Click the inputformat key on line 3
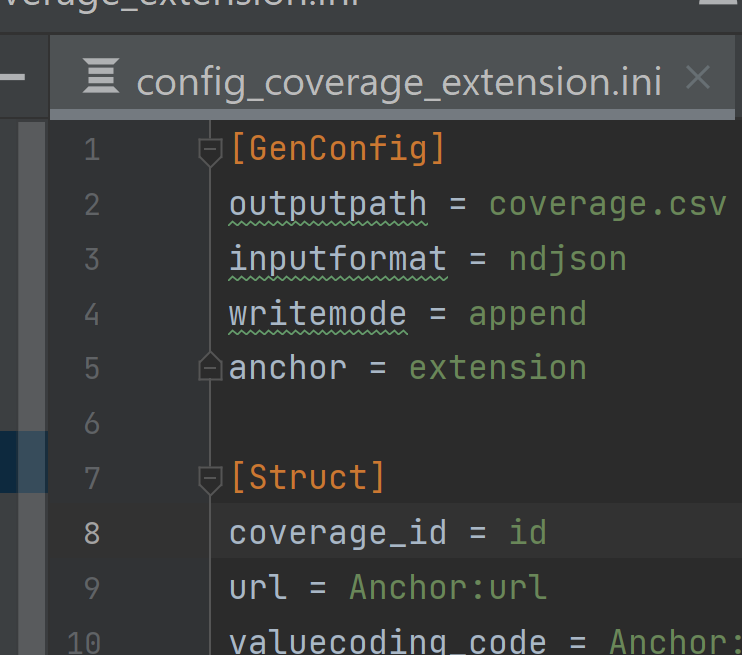This screenshot has width=742, height=655. [338, 259]
